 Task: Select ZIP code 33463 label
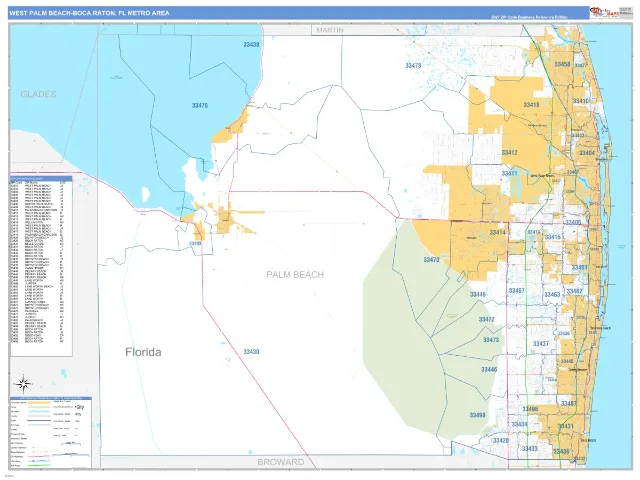(552, 295)
